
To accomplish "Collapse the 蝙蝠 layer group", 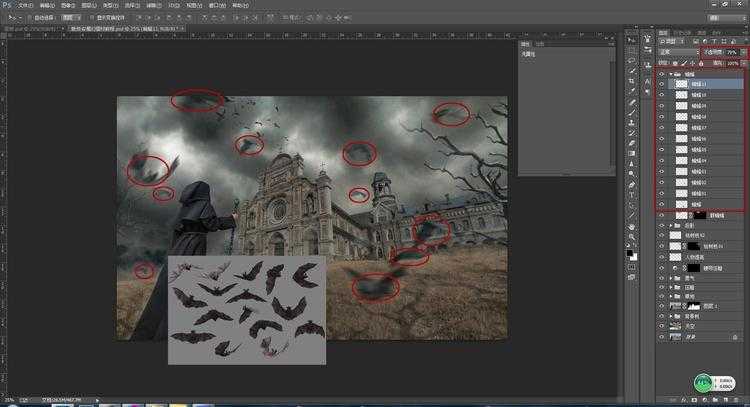I will [671, 74].
